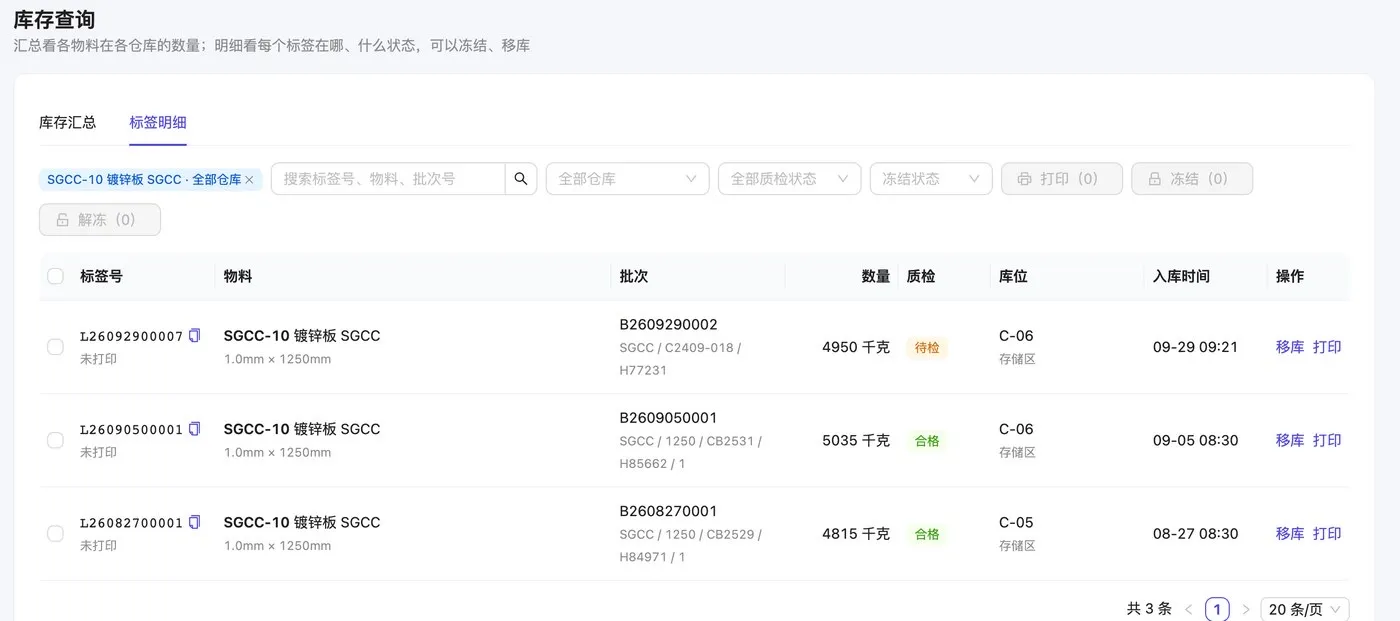The image size is (1400, 621).
Task: Click the 质检 column header
Action: click(x=921, y=276)
